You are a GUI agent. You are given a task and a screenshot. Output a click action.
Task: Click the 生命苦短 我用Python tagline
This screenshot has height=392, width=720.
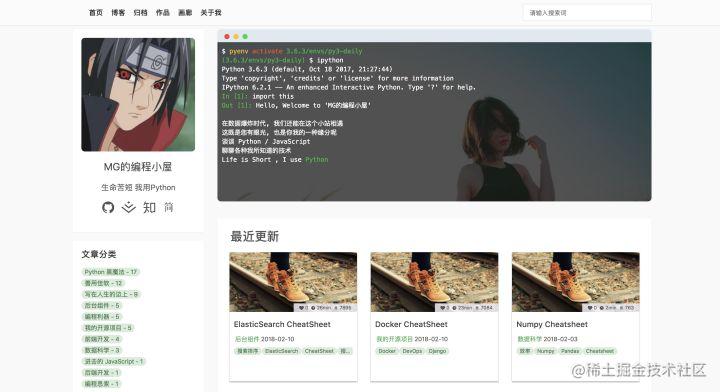coord(138,187)
